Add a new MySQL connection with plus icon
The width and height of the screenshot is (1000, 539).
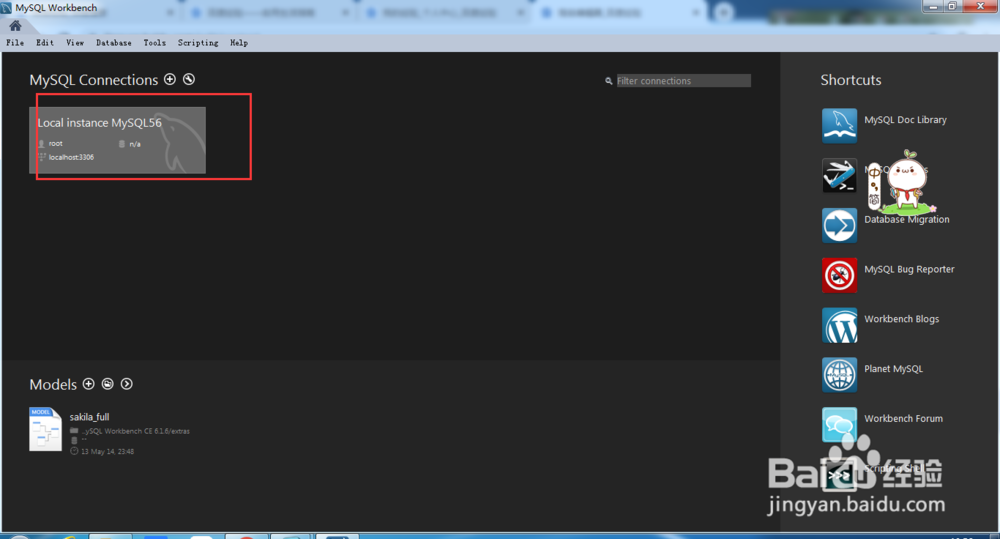(170, 79)
